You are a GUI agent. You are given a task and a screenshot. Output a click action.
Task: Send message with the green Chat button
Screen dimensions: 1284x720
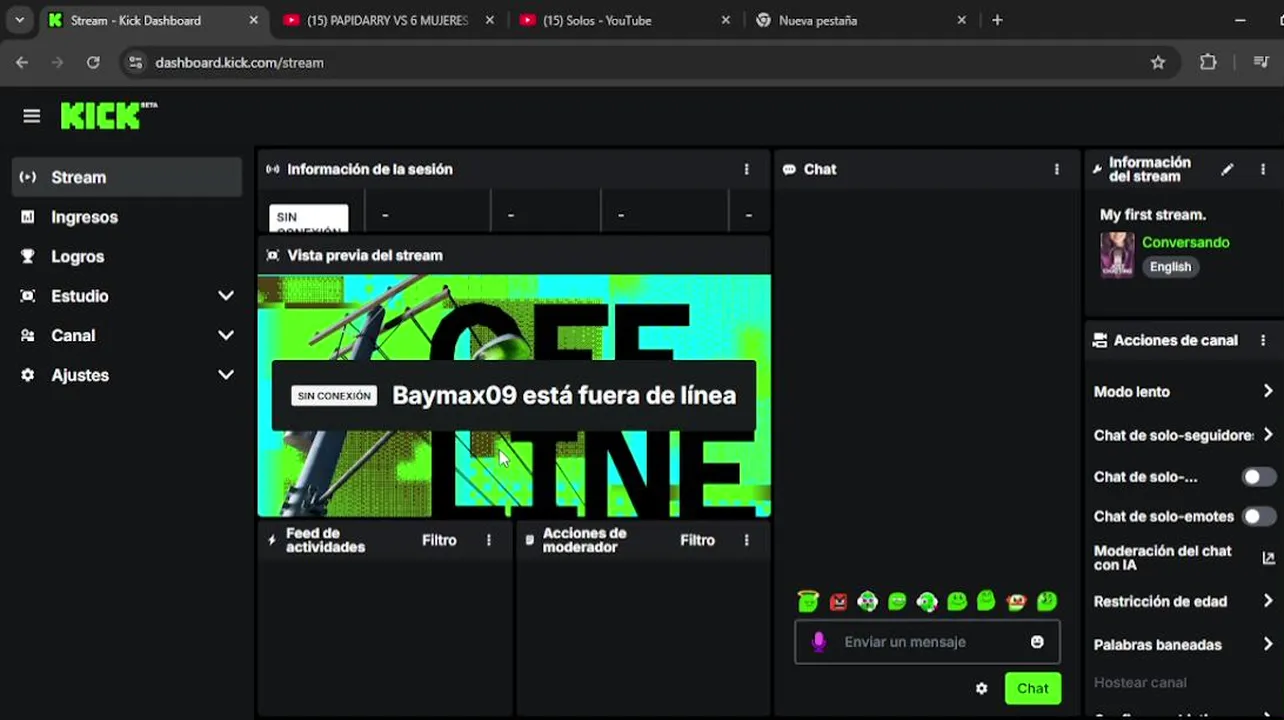[1033, 688]
